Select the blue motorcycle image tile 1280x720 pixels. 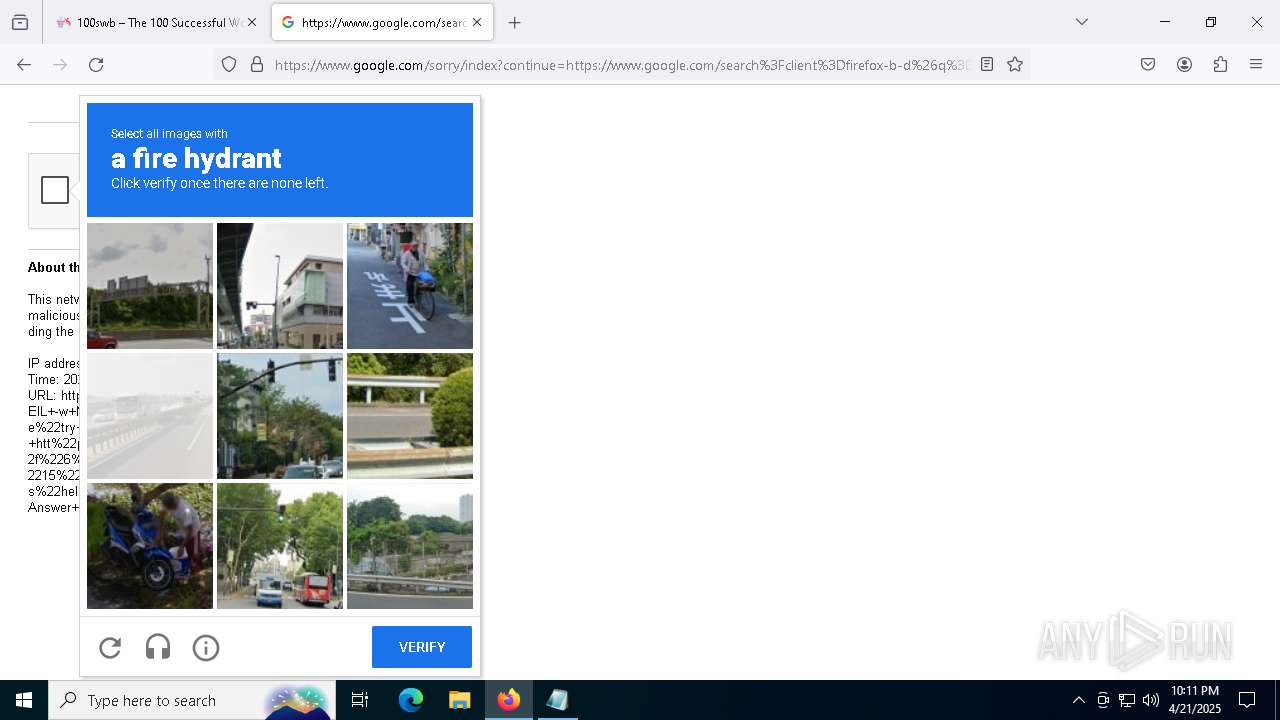[150, 546]
